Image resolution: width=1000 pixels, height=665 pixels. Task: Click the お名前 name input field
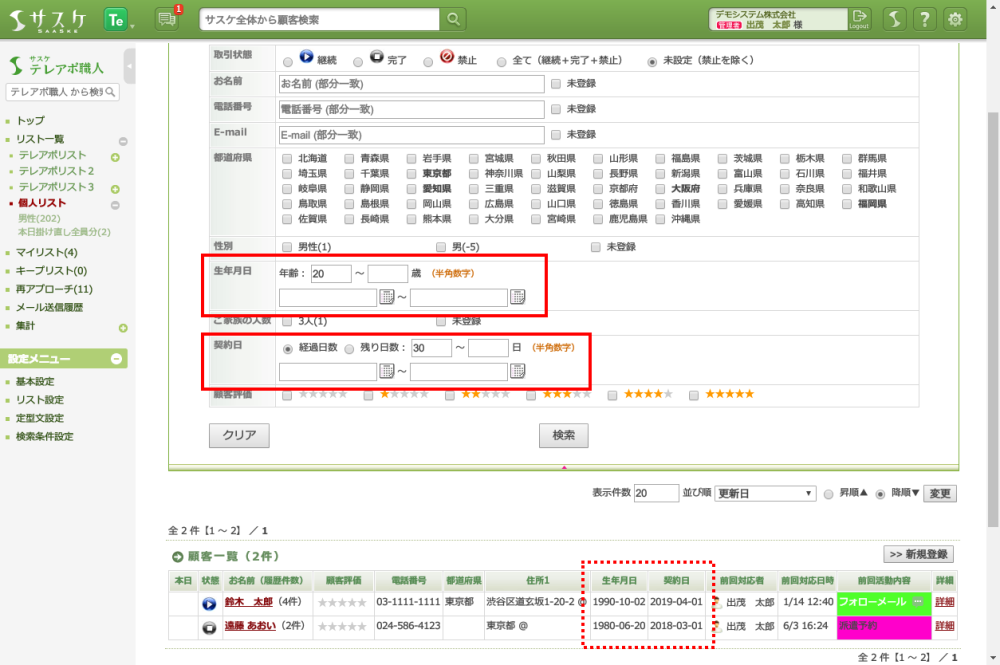point(411,84)
